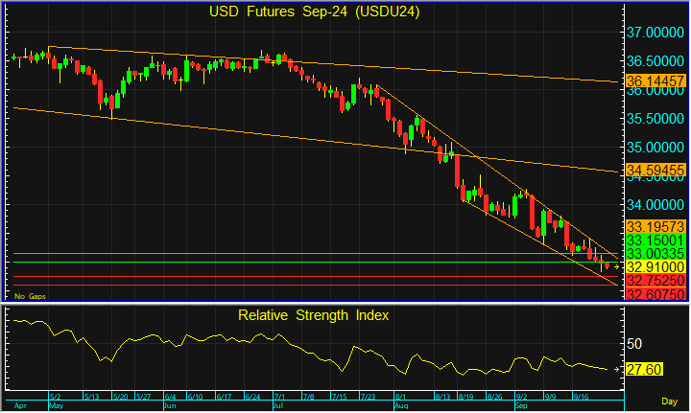Select the Aug month marker on timeline

(402, 407)
